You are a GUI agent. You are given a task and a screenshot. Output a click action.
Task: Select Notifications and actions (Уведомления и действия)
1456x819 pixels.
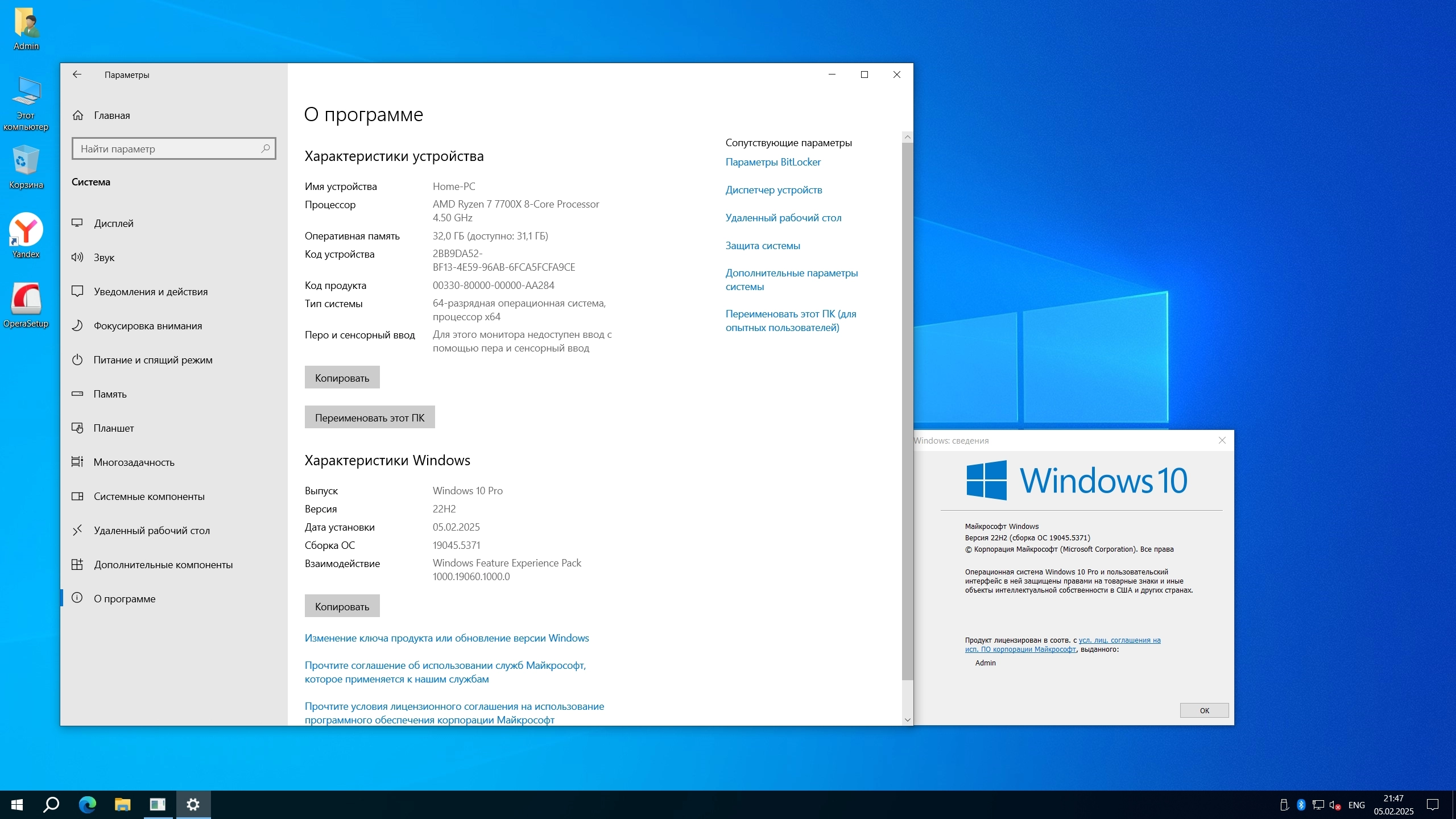point(151,292)
